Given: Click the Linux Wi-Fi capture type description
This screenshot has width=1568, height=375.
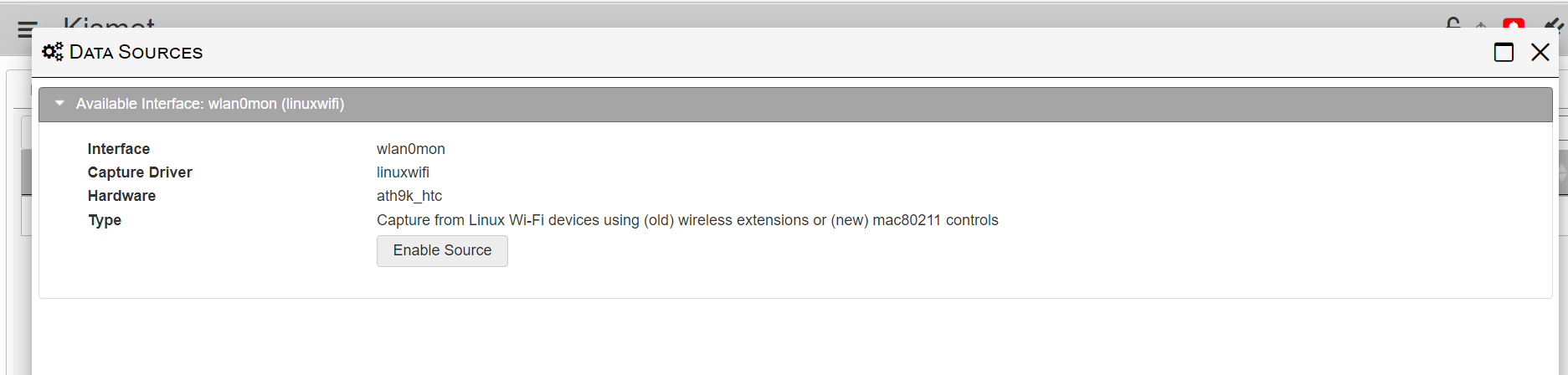Looking at the screenshot, I should (x=687, y=220).
